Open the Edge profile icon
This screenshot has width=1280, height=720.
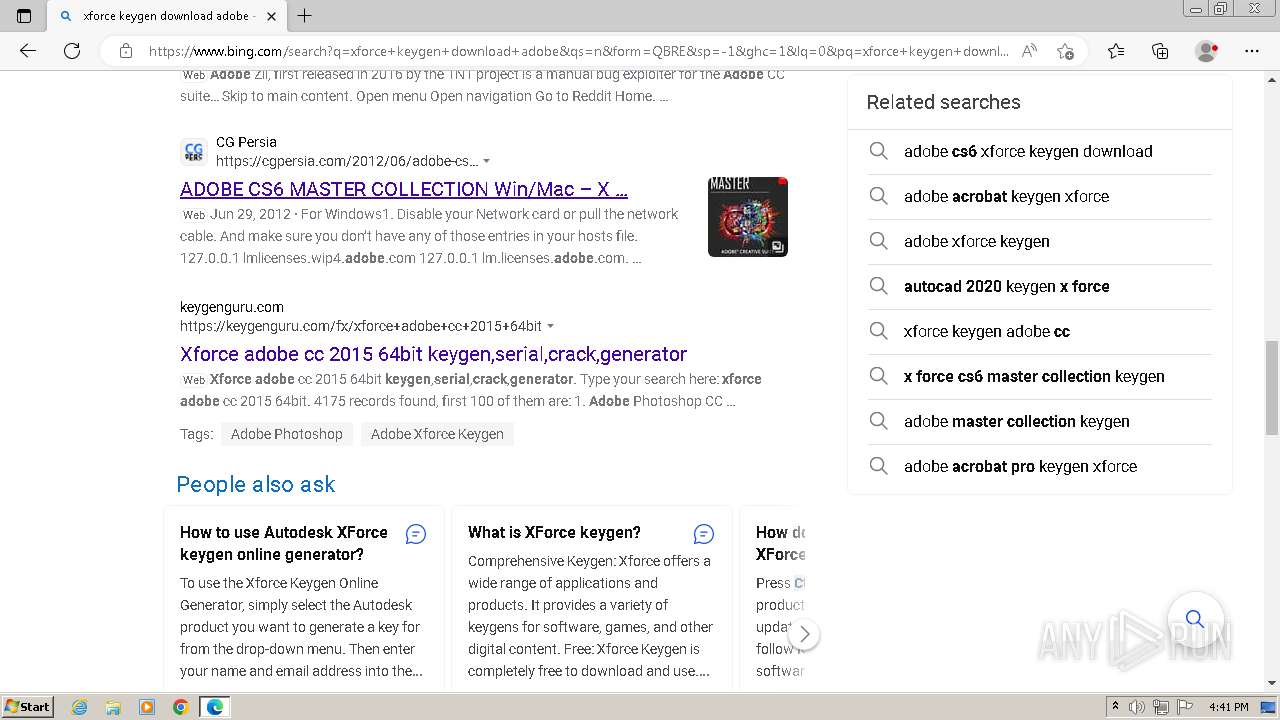[1206, 51]
